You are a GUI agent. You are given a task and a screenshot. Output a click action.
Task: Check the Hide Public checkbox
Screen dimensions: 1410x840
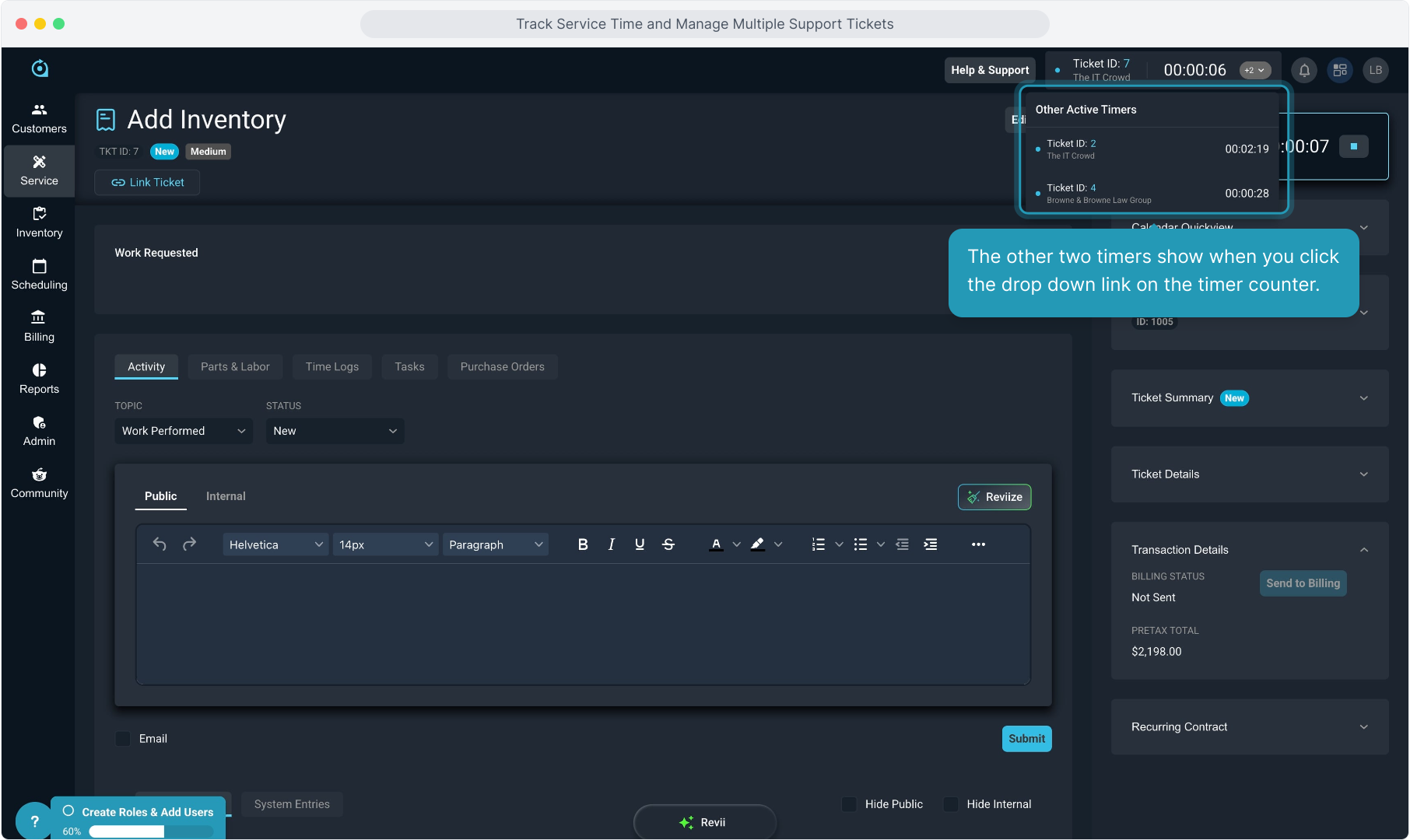tap(849, 804)
